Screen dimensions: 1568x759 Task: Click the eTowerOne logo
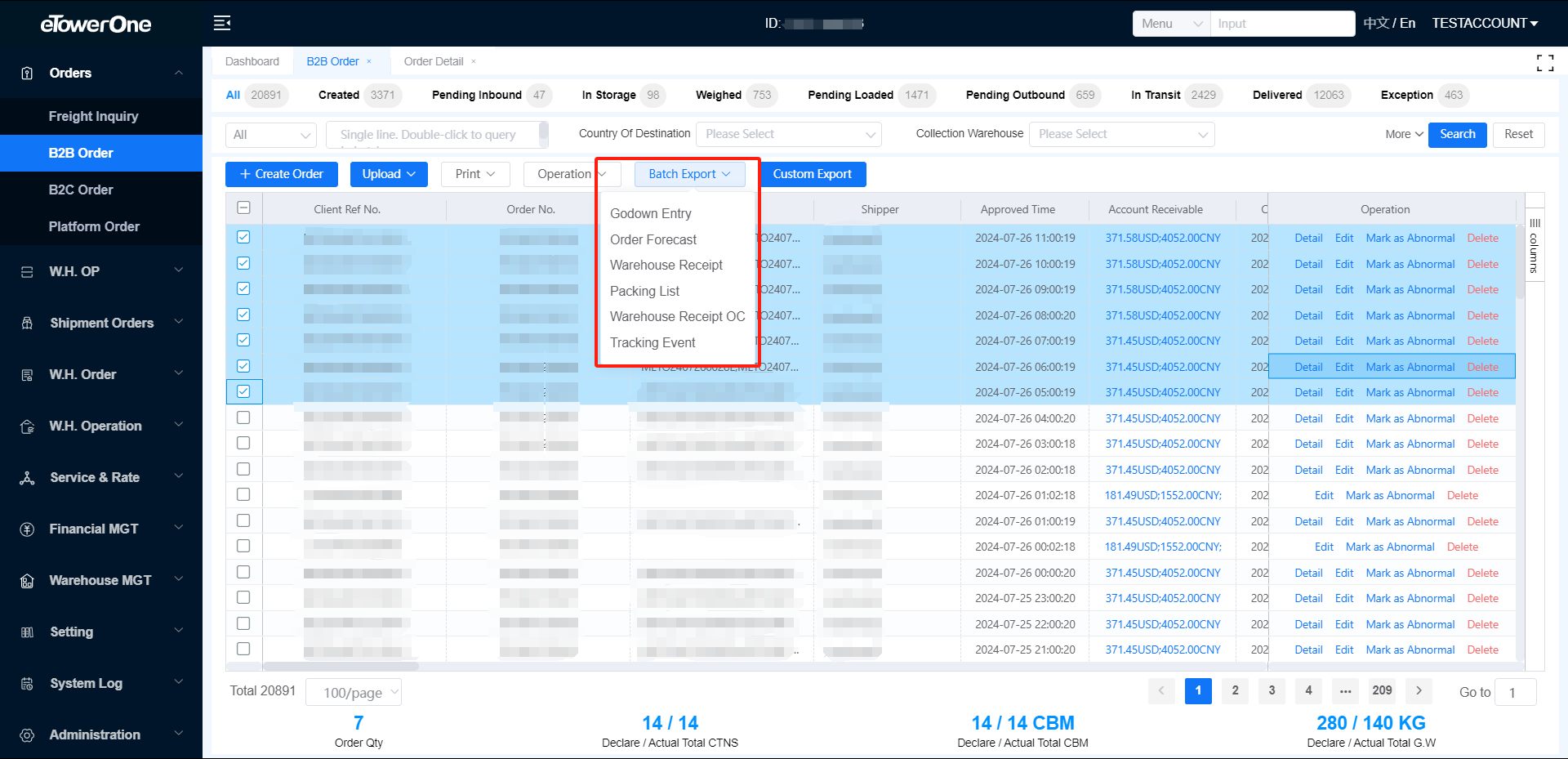[96, 25]
